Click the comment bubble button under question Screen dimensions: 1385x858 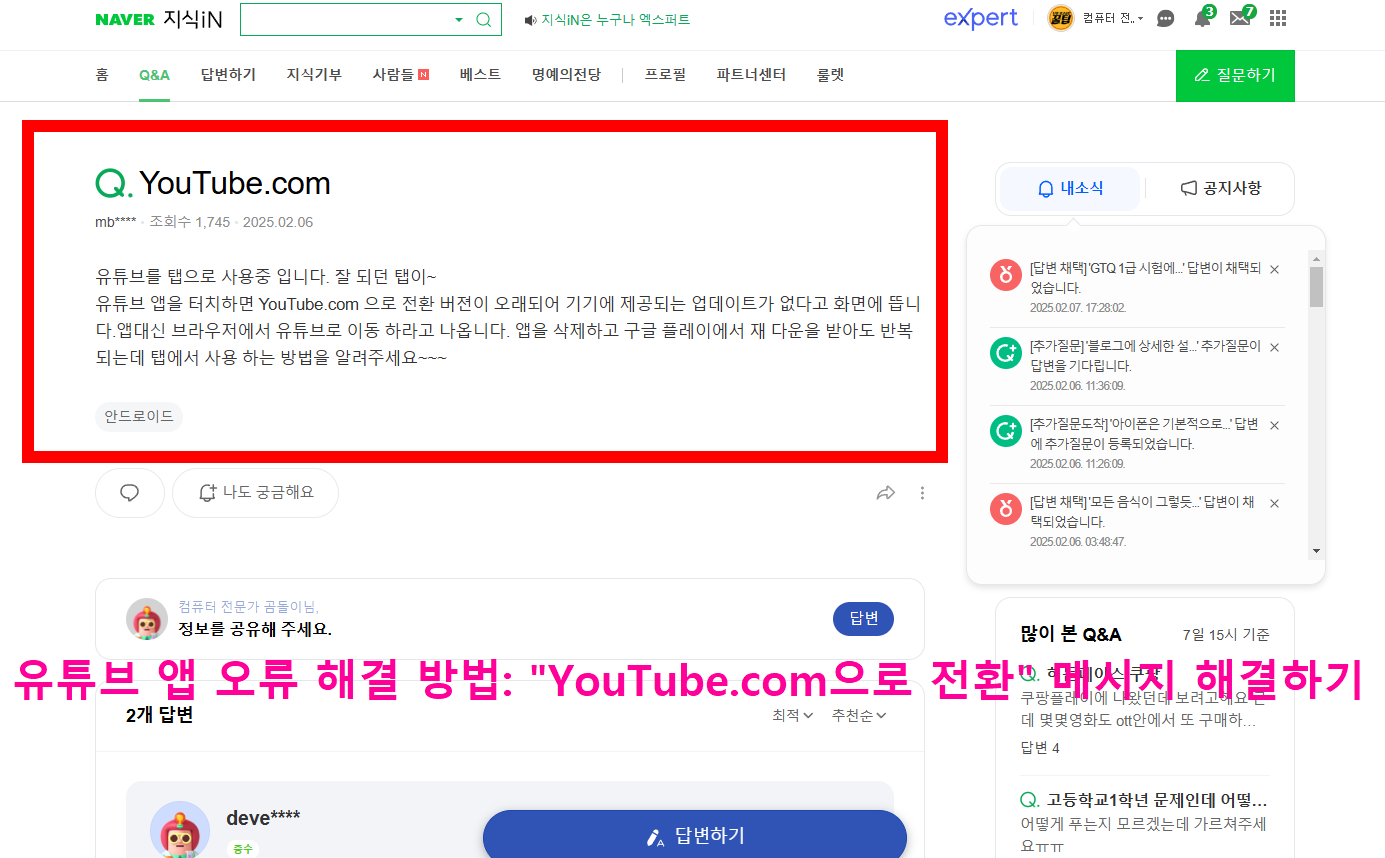coord(130,493)
